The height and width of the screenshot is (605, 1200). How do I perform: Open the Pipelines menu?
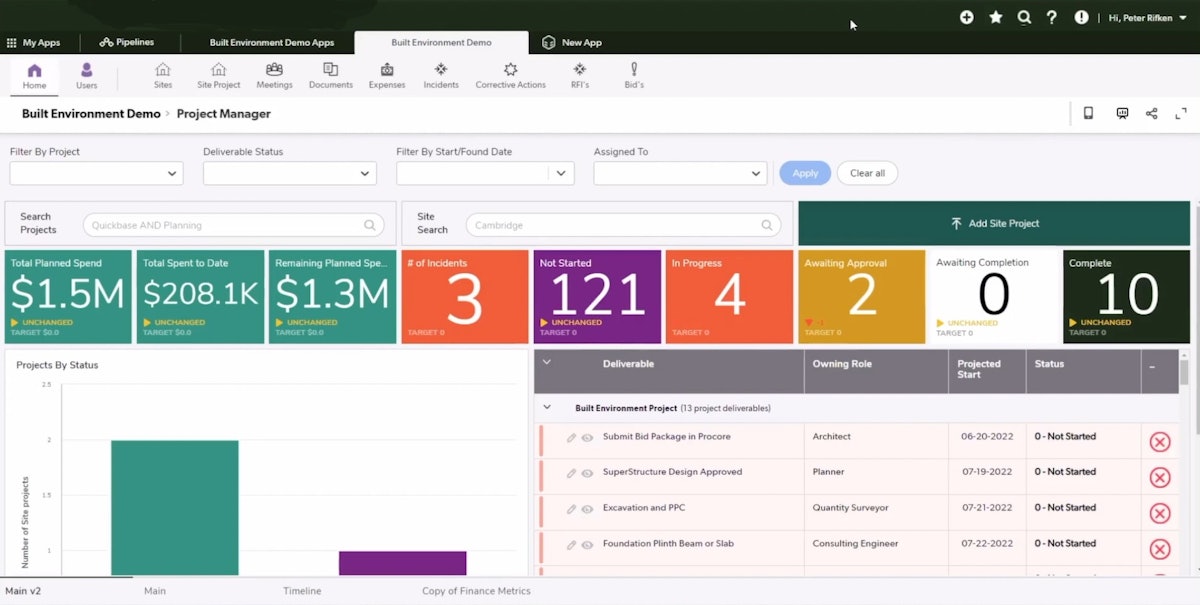coord(126,42)
